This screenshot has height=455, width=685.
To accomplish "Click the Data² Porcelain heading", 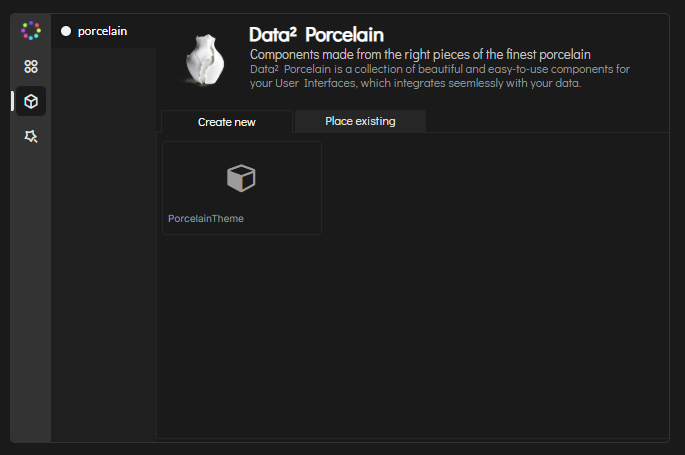I will [316, 35].
